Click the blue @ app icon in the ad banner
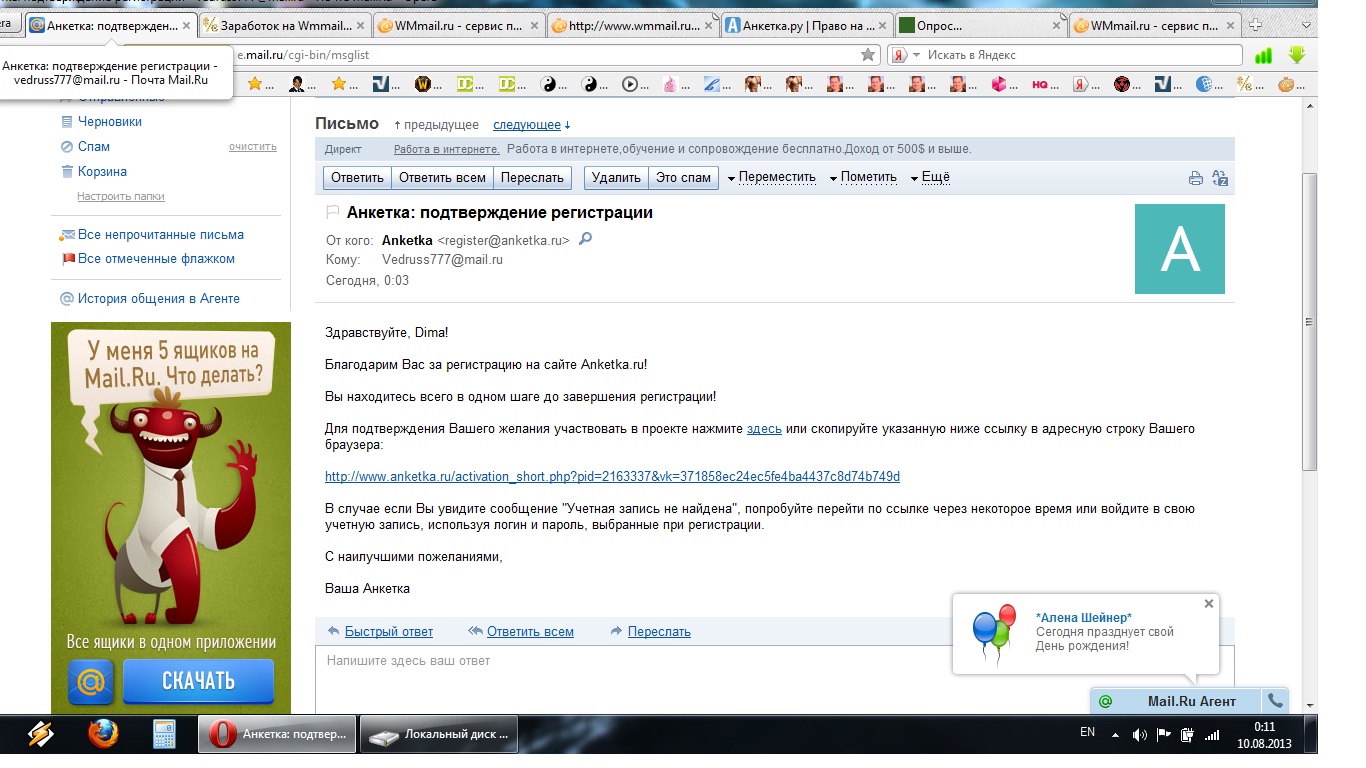The image size is (1366, 768). point(90,682)
